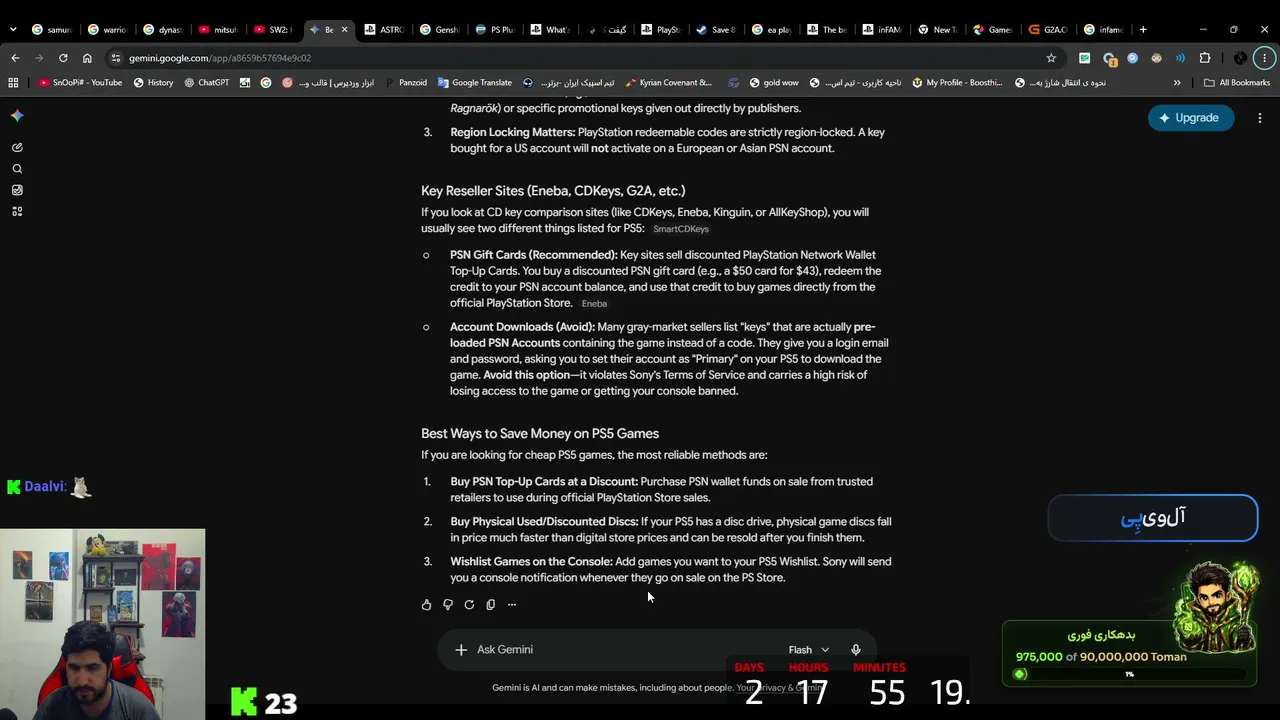
Task: Open the History bookmark
Action: tap(153, 83)
